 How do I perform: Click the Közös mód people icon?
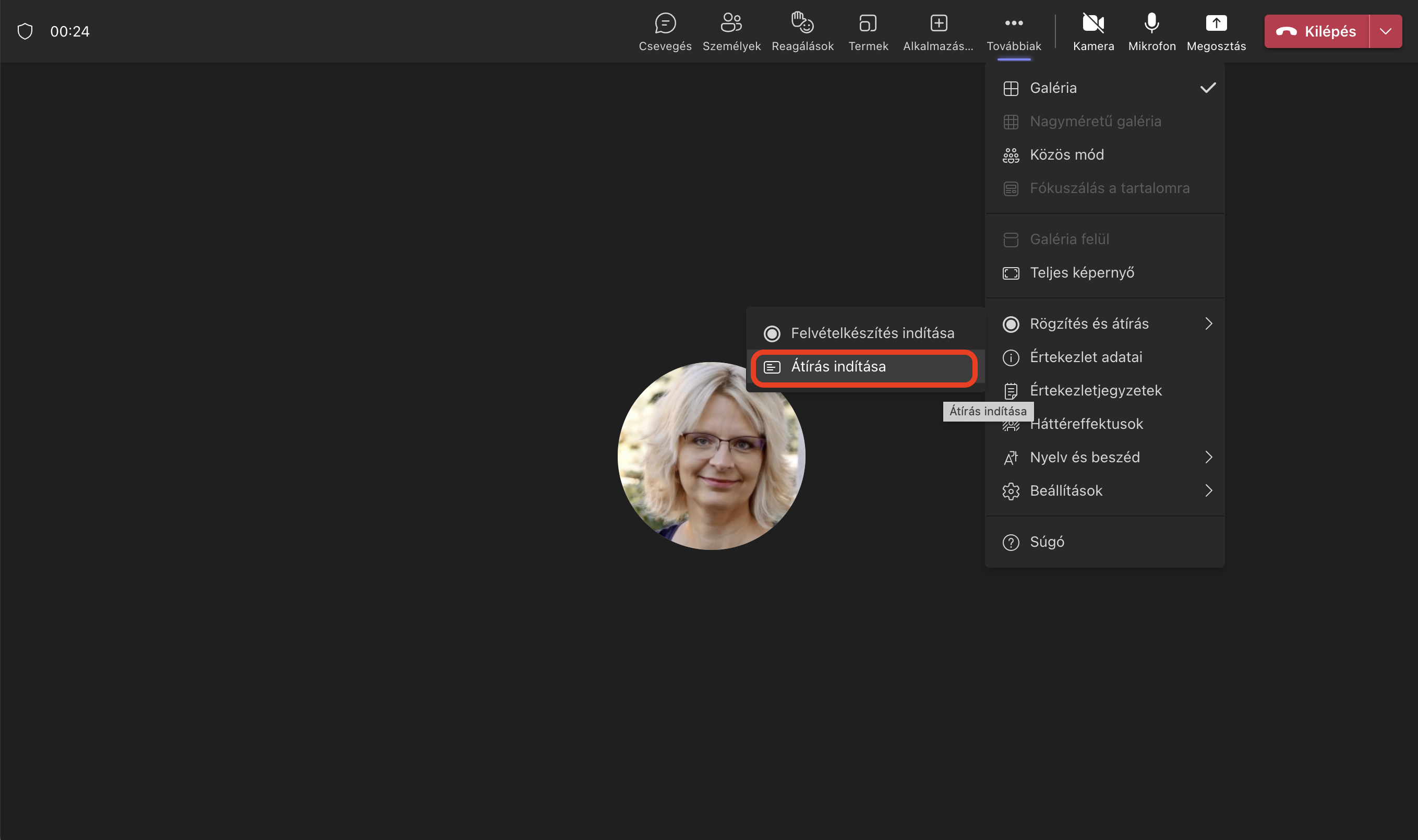click(1011, 155)
